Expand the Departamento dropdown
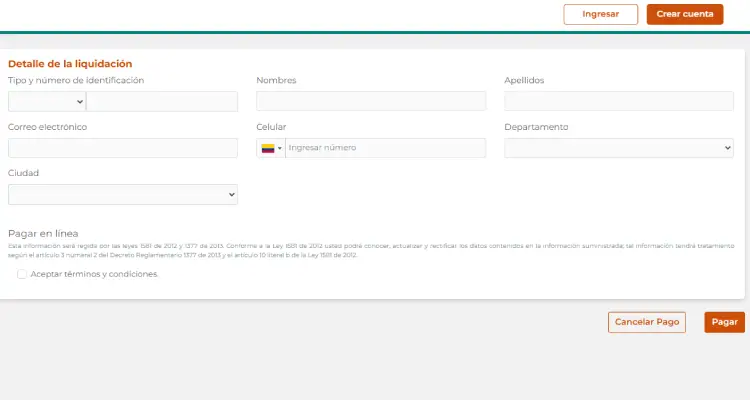Image resolution: width=750 pixels, height=400 pixels. [618, 148]
